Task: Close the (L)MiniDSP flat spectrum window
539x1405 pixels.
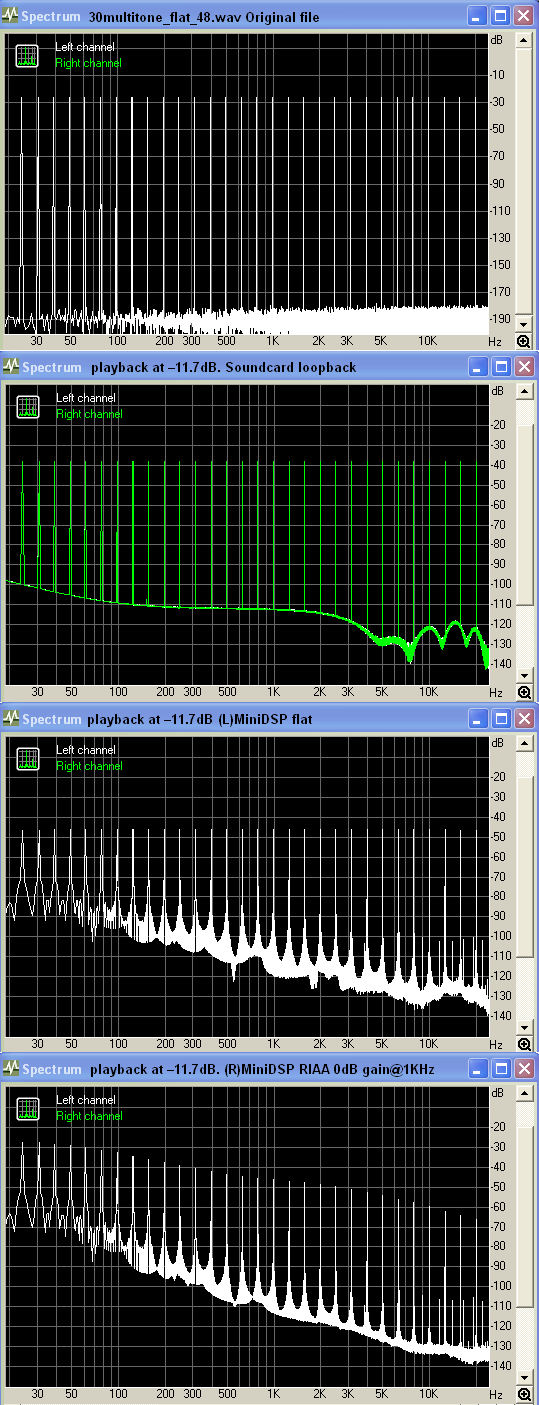Action: click(524, 718)
